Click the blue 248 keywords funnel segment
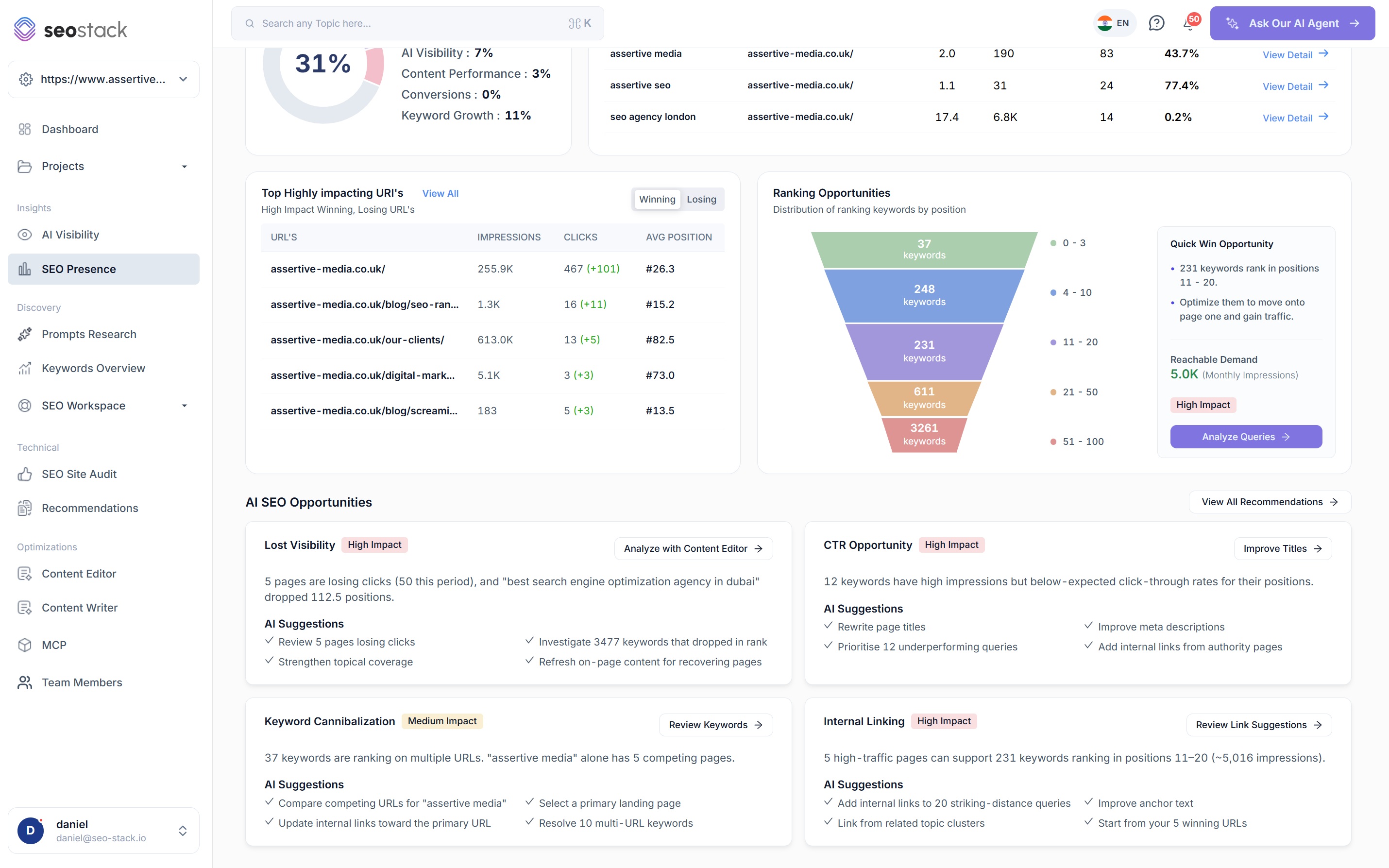The height and width of the screenshot is (868, 1389). coord(924,296)
